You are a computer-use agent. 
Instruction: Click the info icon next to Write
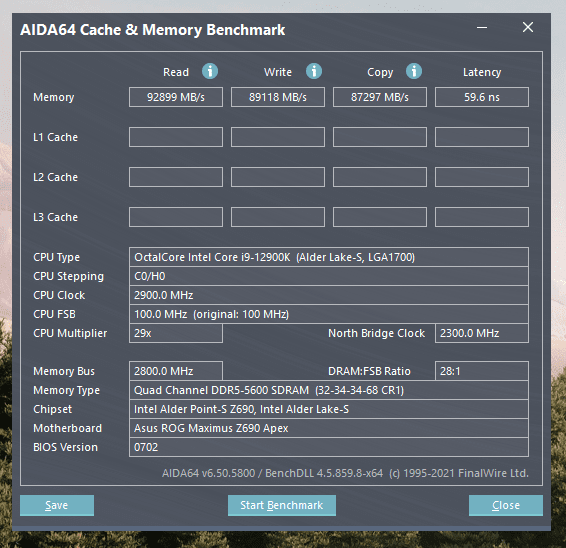click(314, 71)
